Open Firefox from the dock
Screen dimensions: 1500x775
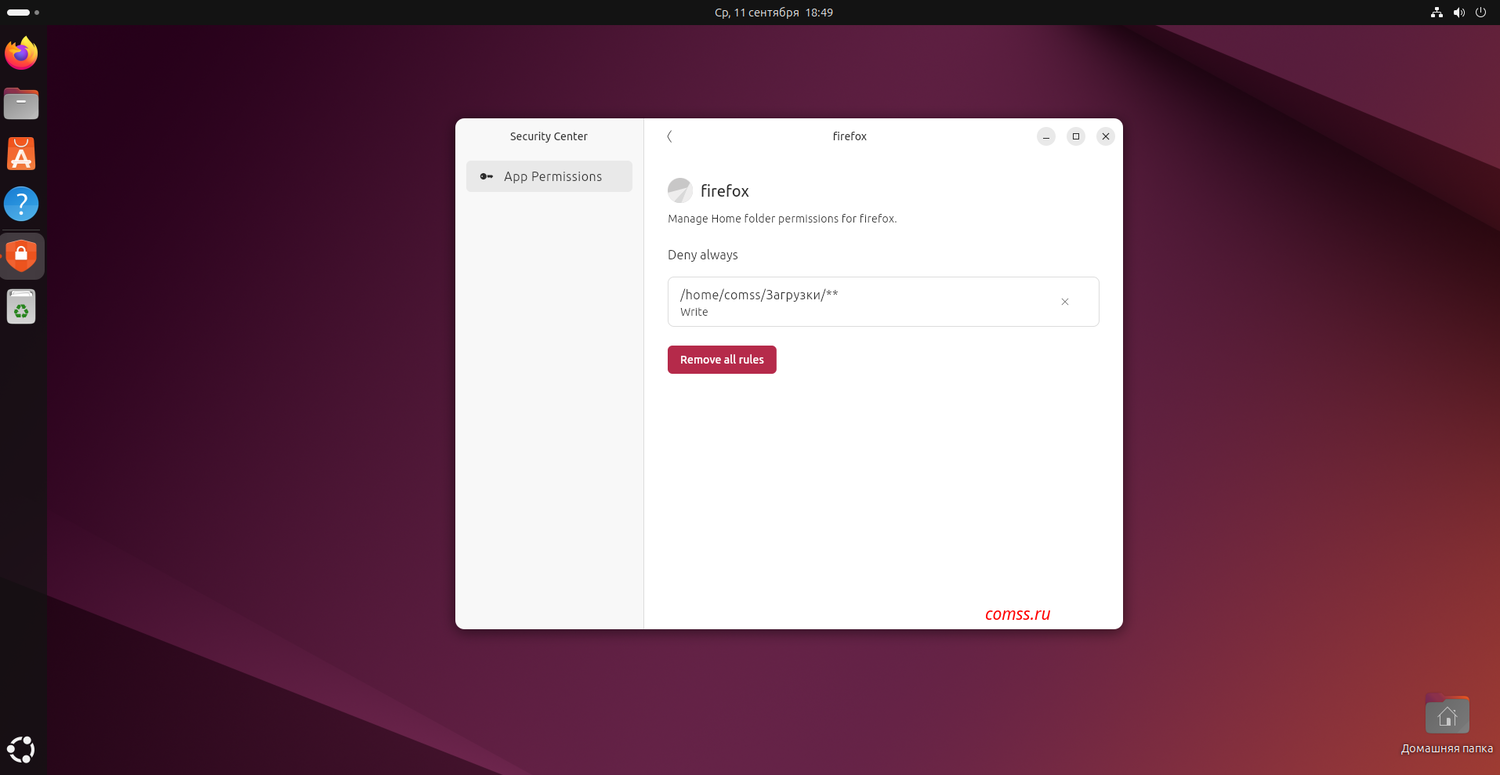[21, 53]
